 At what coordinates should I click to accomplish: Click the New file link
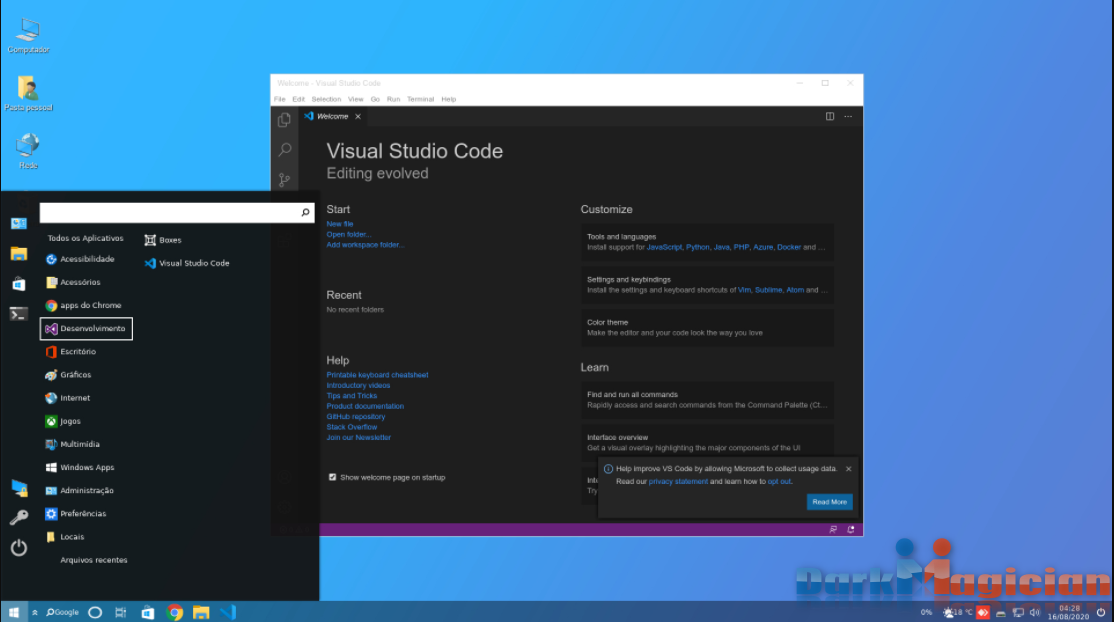(340, 224)
